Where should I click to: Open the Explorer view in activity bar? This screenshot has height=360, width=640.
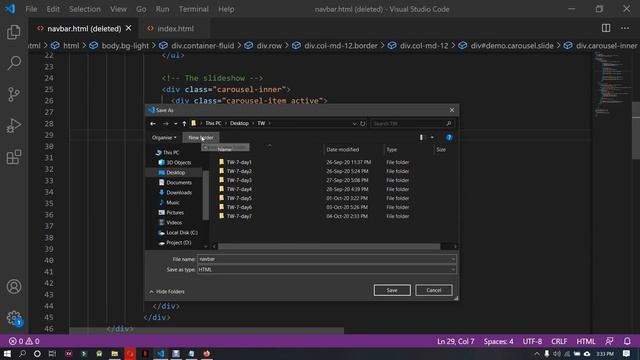14,32
